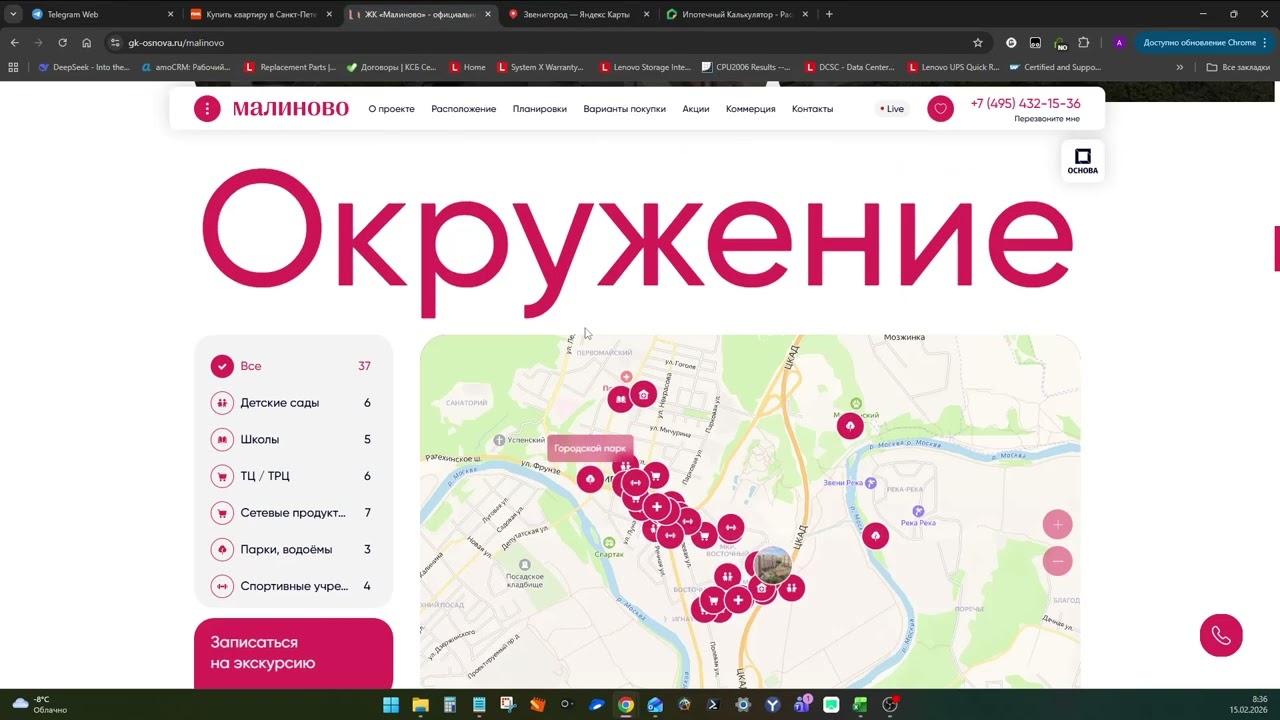Click the Live broadcast button

[x=891, y=109]
